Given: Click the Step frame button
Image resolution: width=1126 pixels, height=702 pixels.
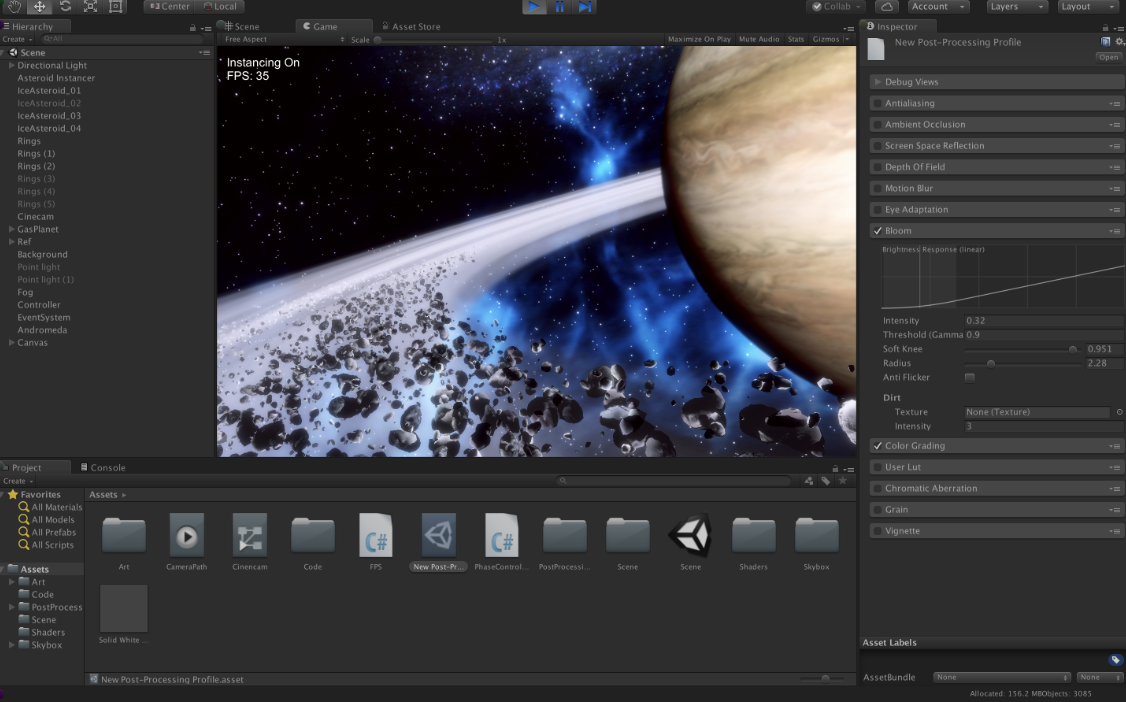Looking at the screenshot, I should [585, 7].
